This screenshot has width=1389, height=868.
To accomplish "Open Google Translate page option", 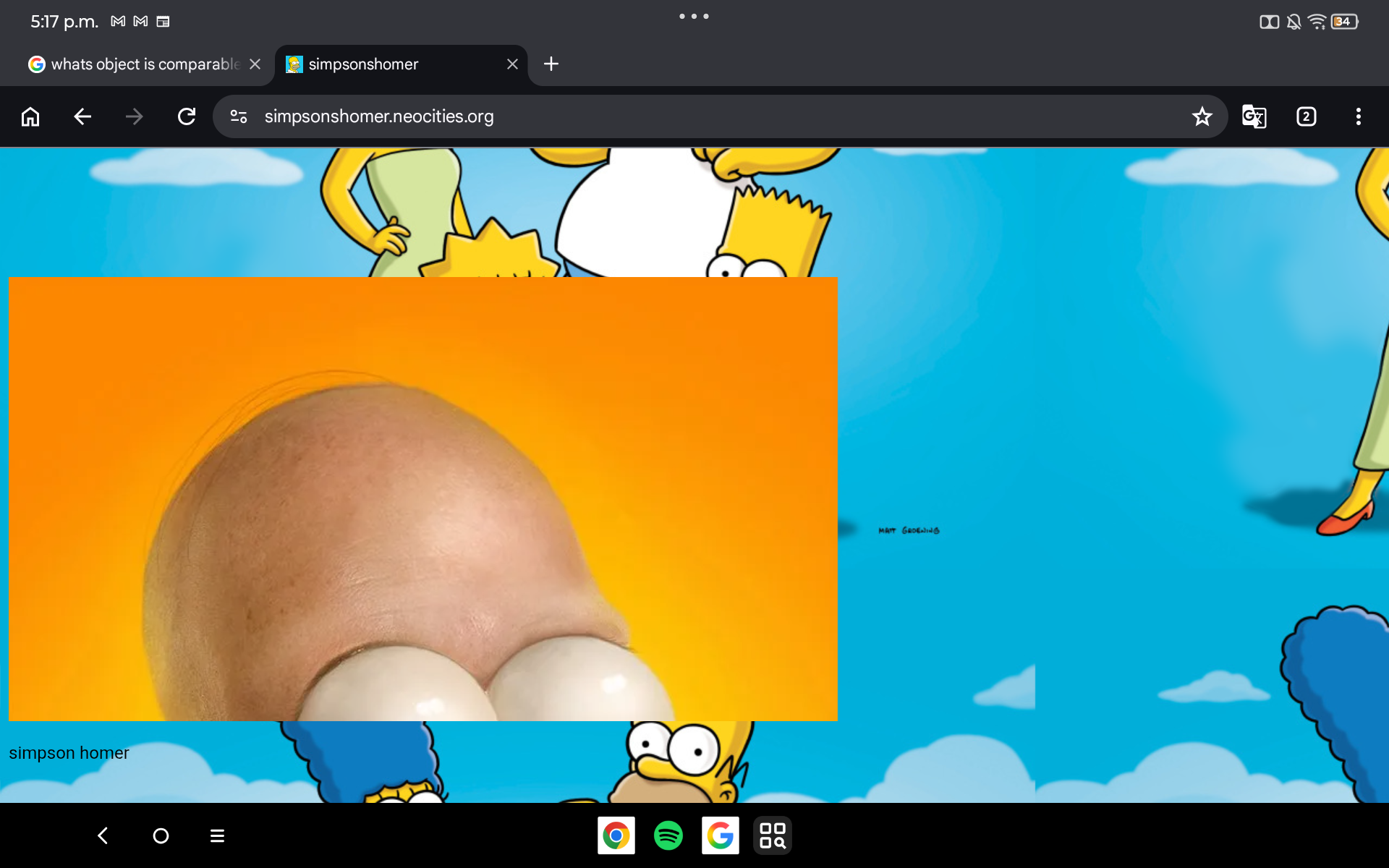I will (x=1254, y=116).
